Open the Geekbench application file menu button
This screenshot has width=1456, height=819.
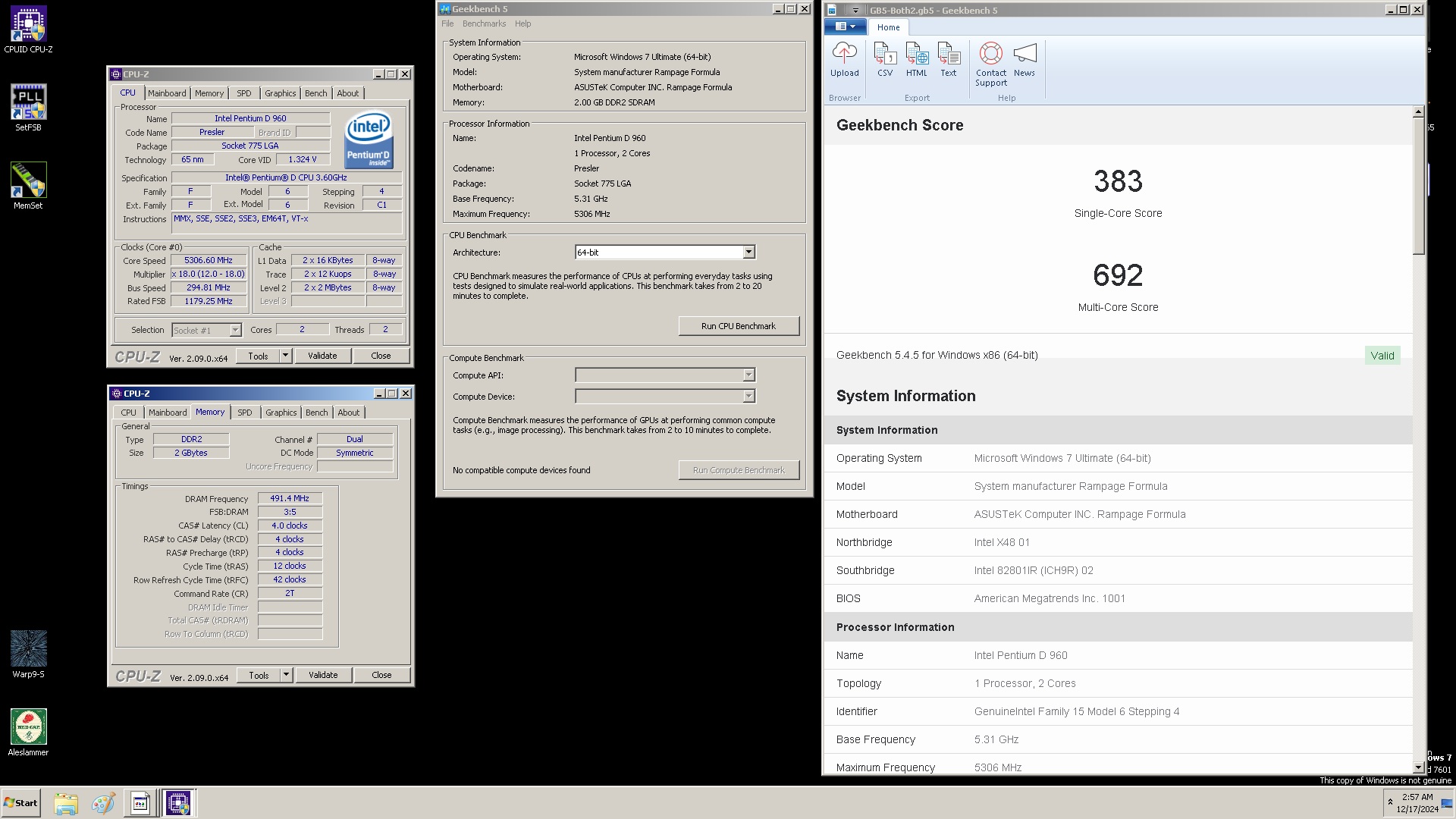(845, 27)
